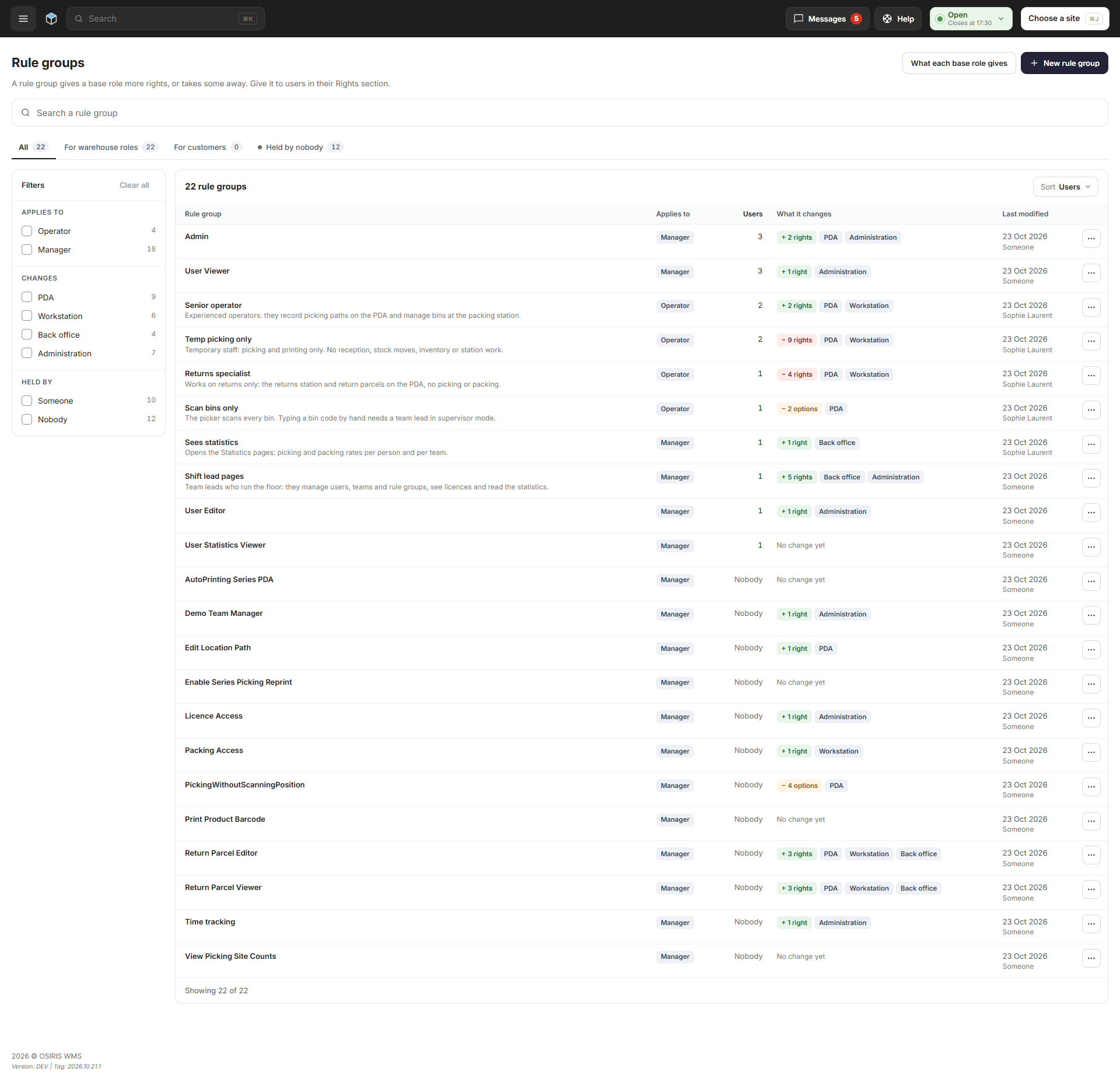Open row menu for Licence Access
This screenshot has width=1120, height=1086.
1091,718
